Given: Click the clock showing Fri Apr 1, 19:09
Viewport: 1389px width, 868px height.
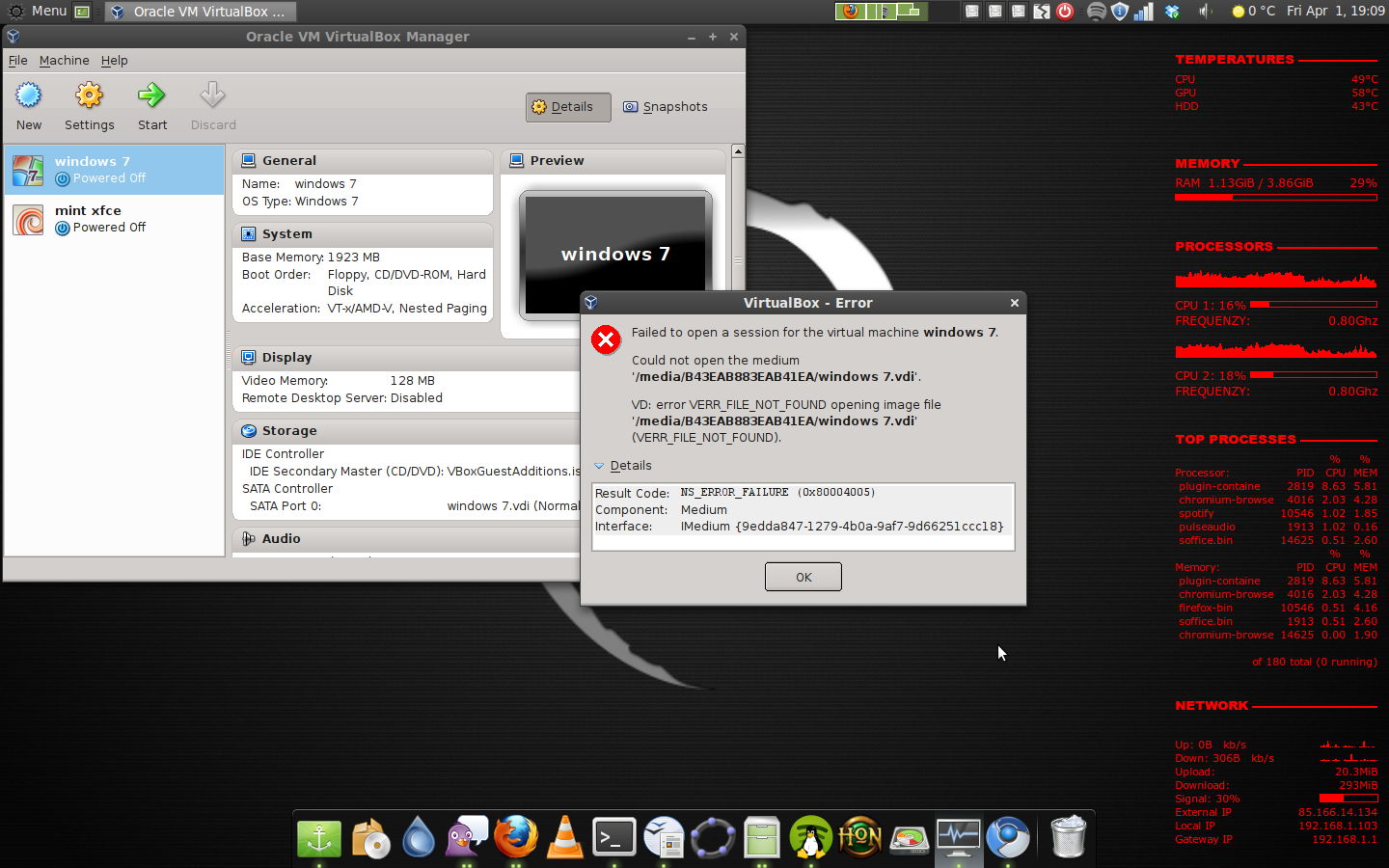Looking at the screenshot, I should pyautogui.click(x=1335, y=12).
